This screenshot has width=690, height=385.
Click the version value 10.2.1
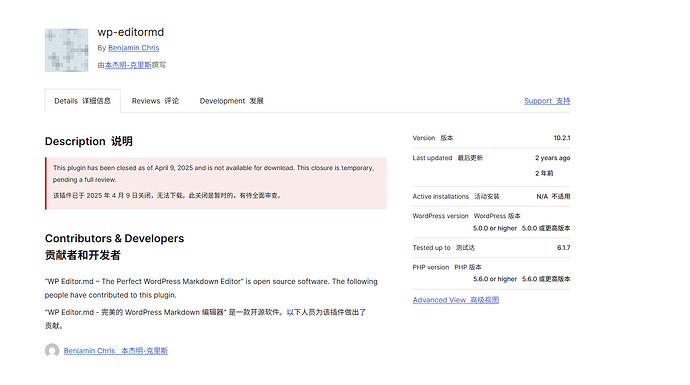[x=562, y=138]
